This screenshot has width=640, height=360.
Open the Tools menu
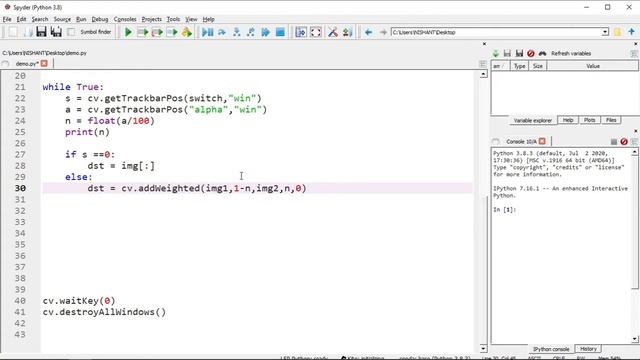coord(173,19)
